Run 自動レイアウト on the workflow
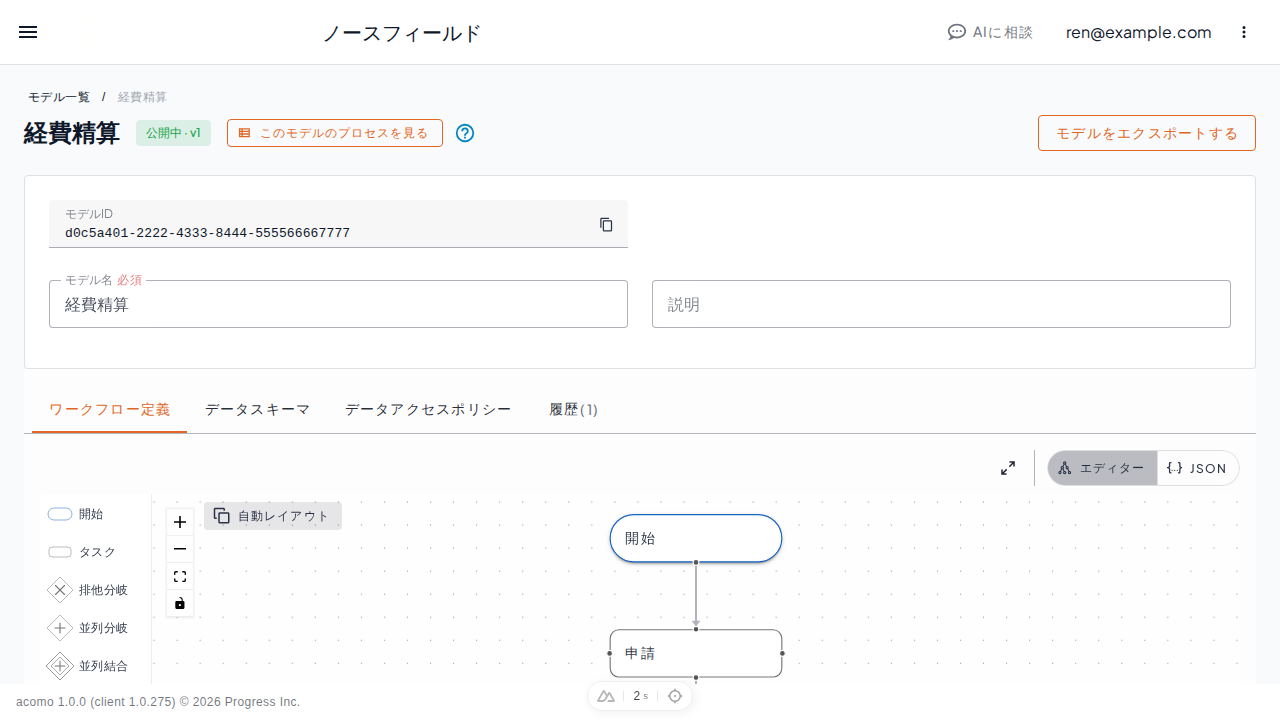 pos(273,516)
